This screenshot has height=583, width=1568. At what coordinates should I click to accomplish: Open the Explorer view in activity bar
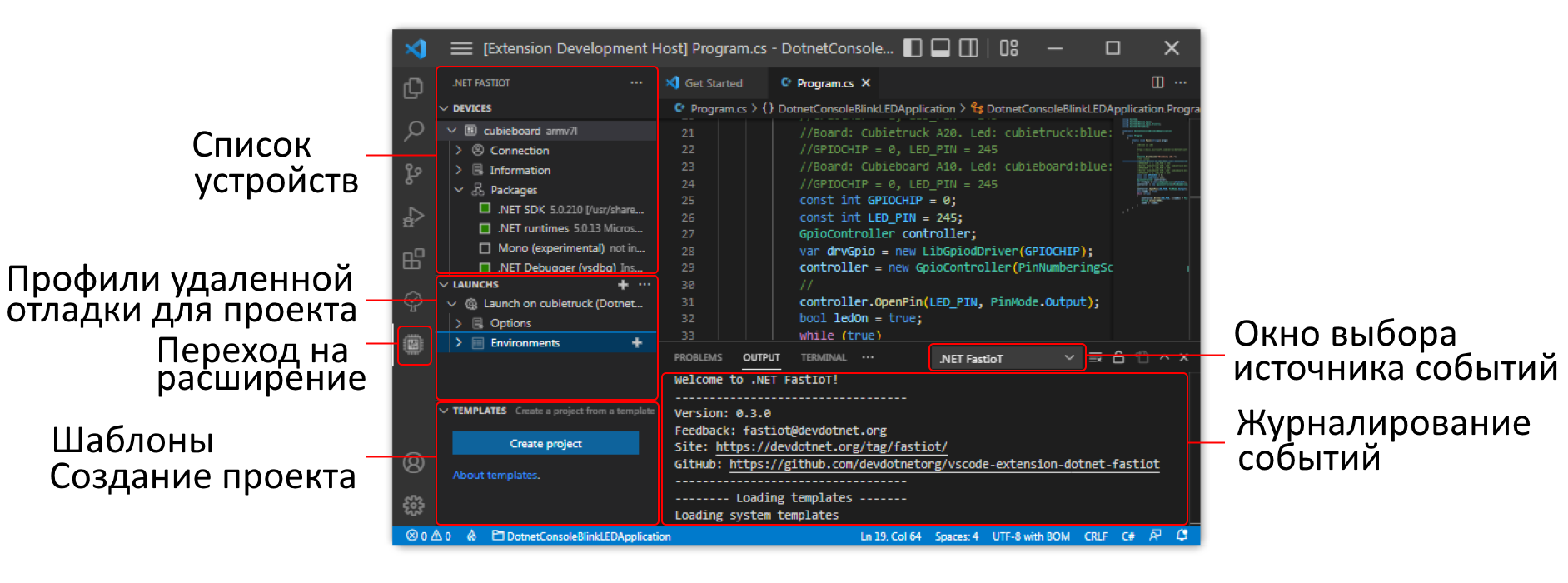point(413,89)
